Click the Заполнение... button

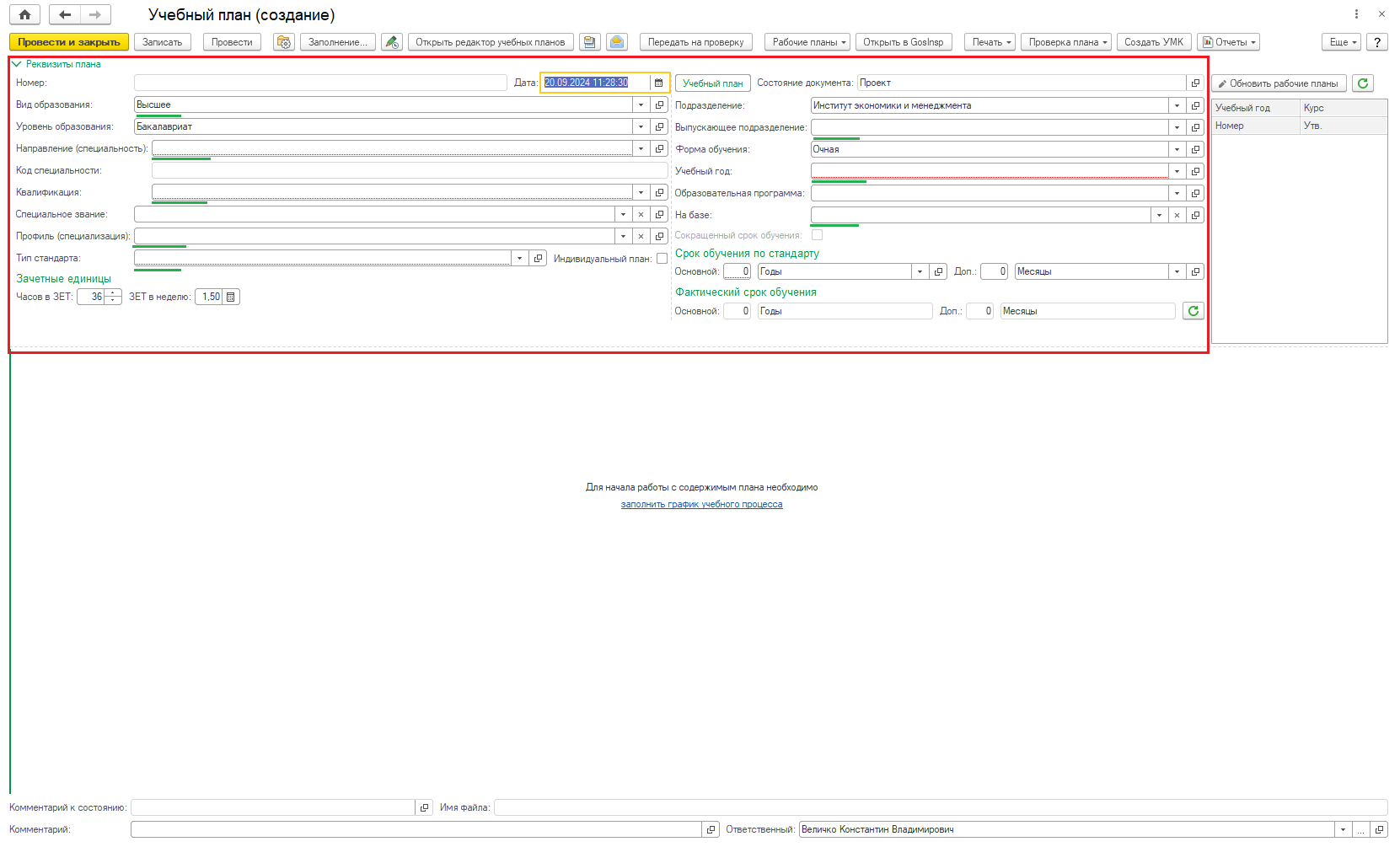[338, 42]
